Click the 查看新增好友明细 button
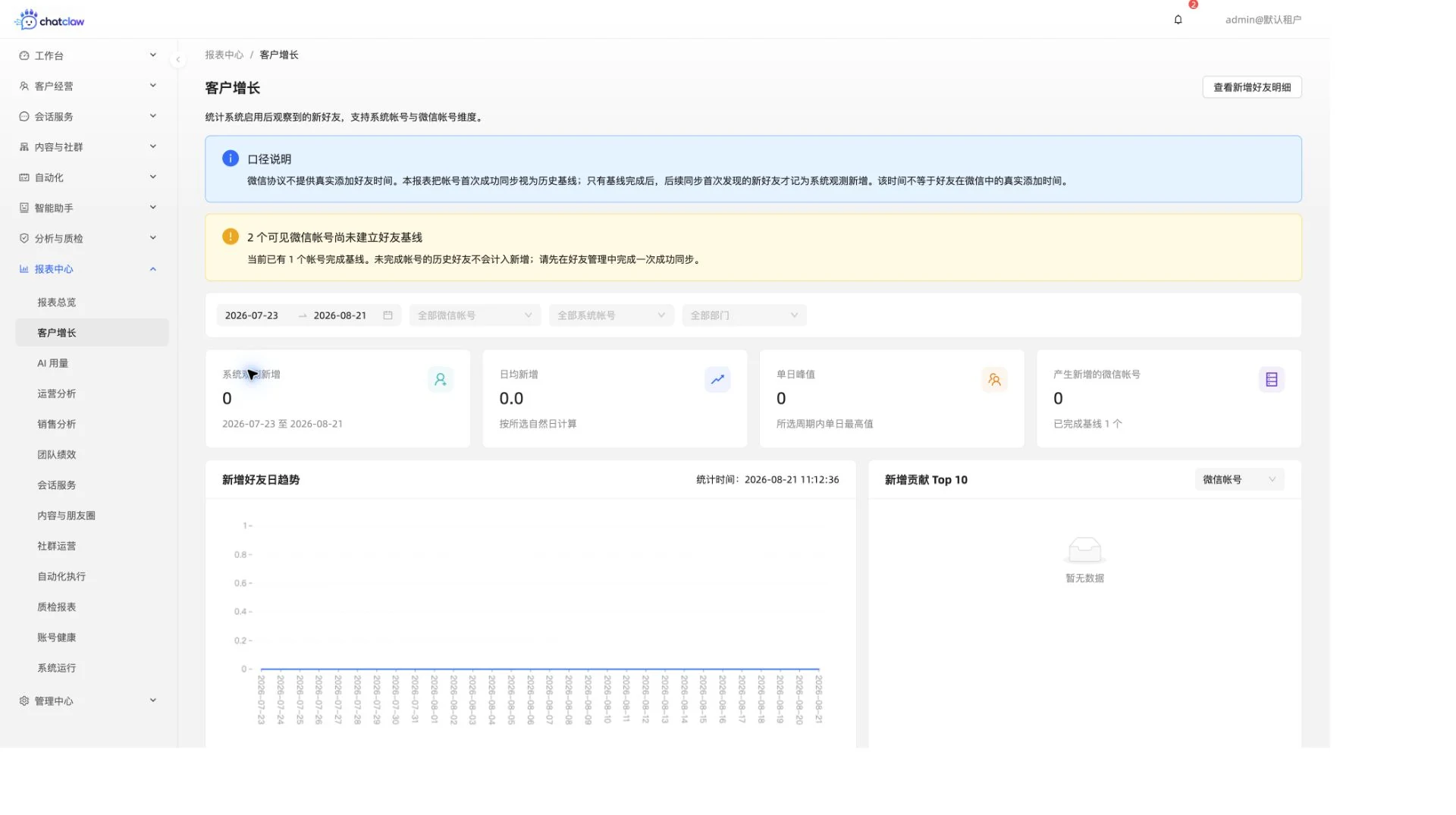This screenshot has width=1456, height=815. (x=1251, y=87)
